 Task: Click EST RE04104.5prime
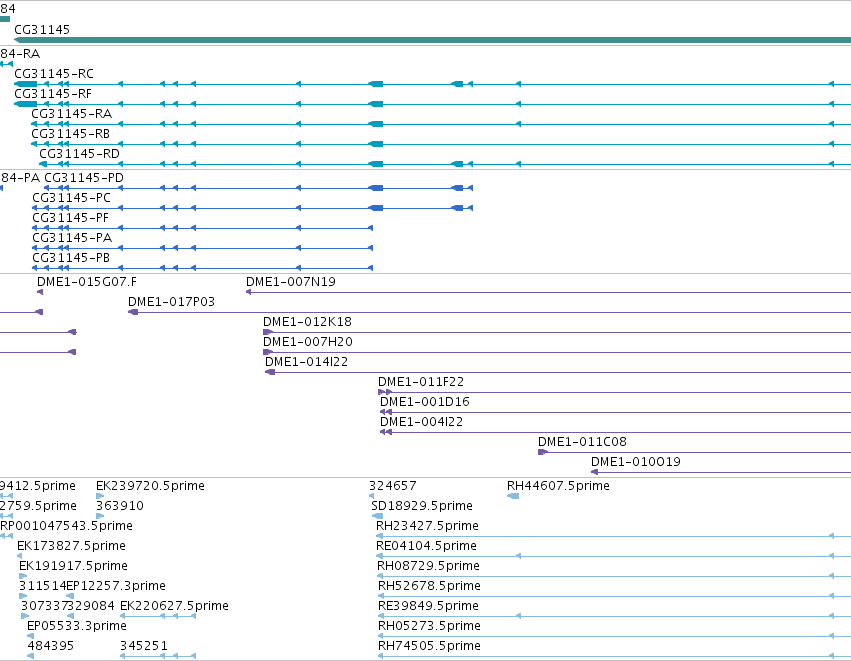[427, 546]
